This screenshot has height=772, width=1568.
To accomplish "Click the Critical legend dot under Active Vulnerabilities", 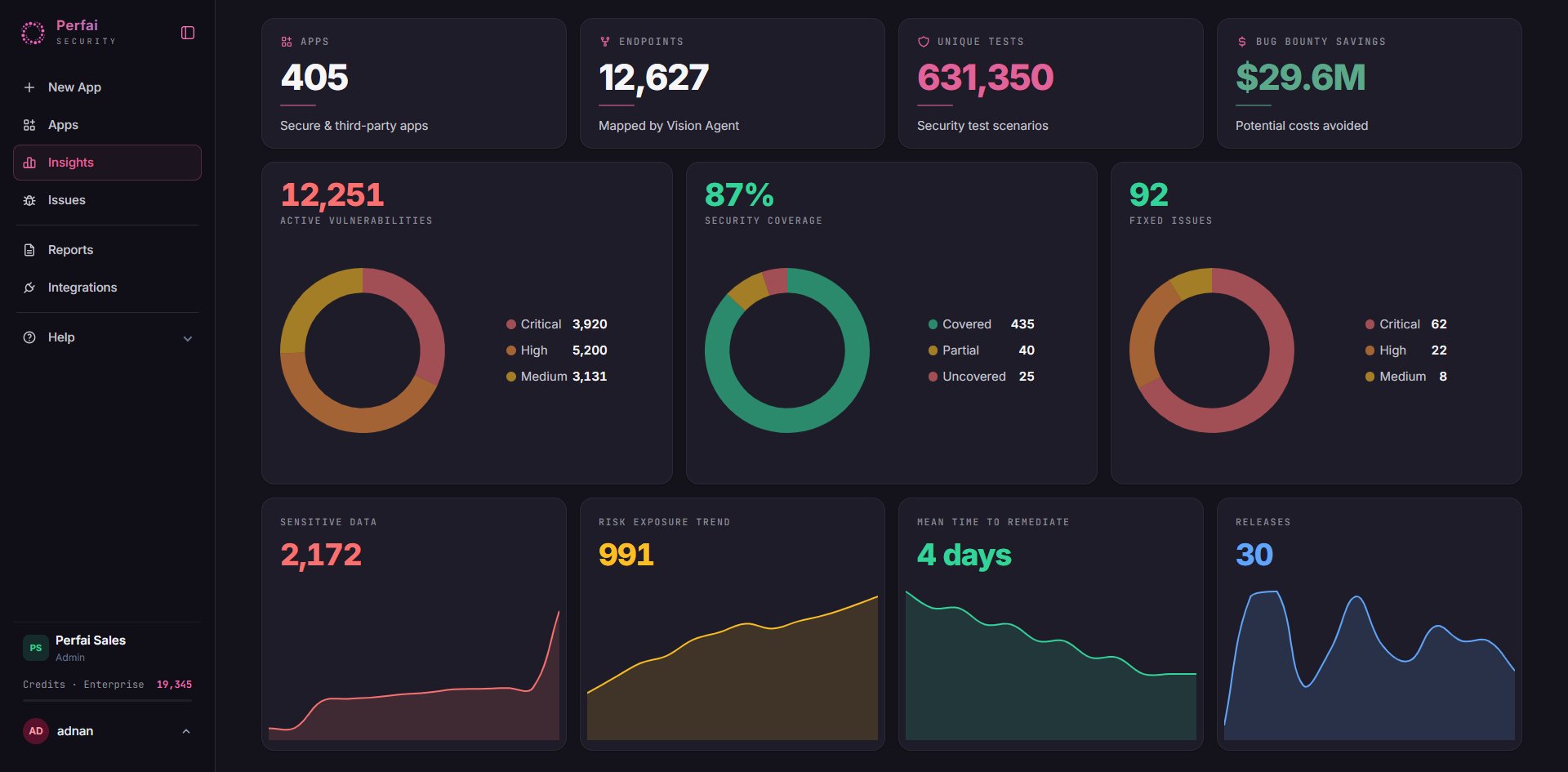I will click(511, 324).
